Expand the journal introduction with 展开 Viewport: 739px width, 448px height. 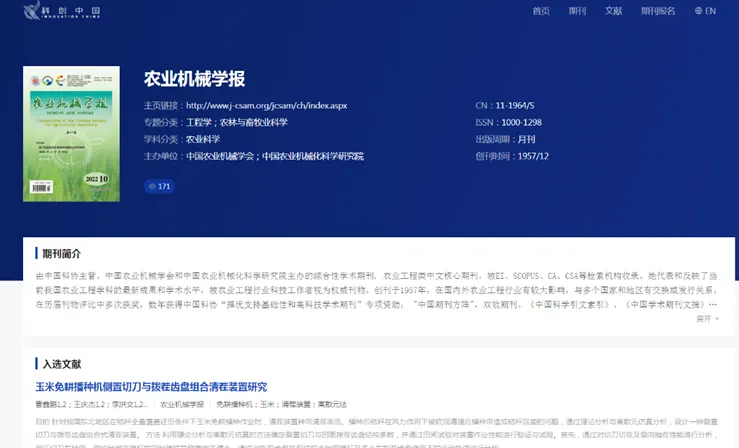click(x=707, y=319)
